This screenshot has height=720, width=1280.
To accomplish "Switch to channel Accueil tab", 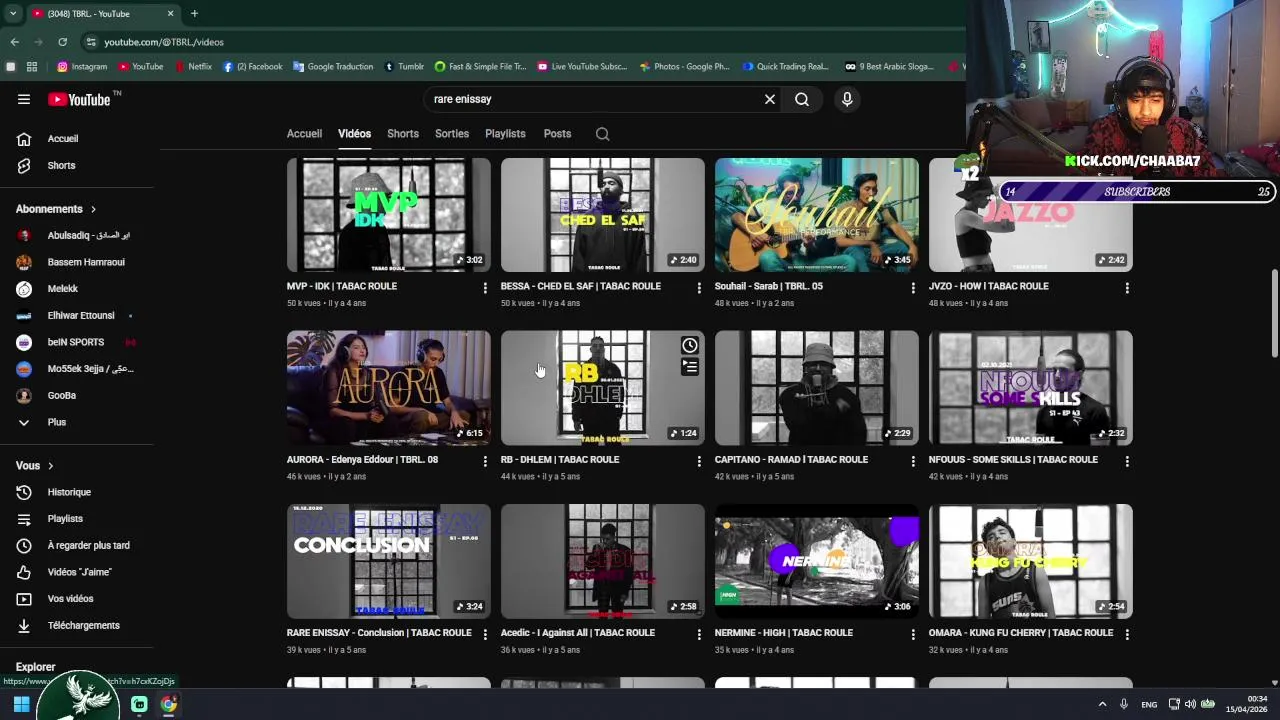I will click(x=304, y=134).
